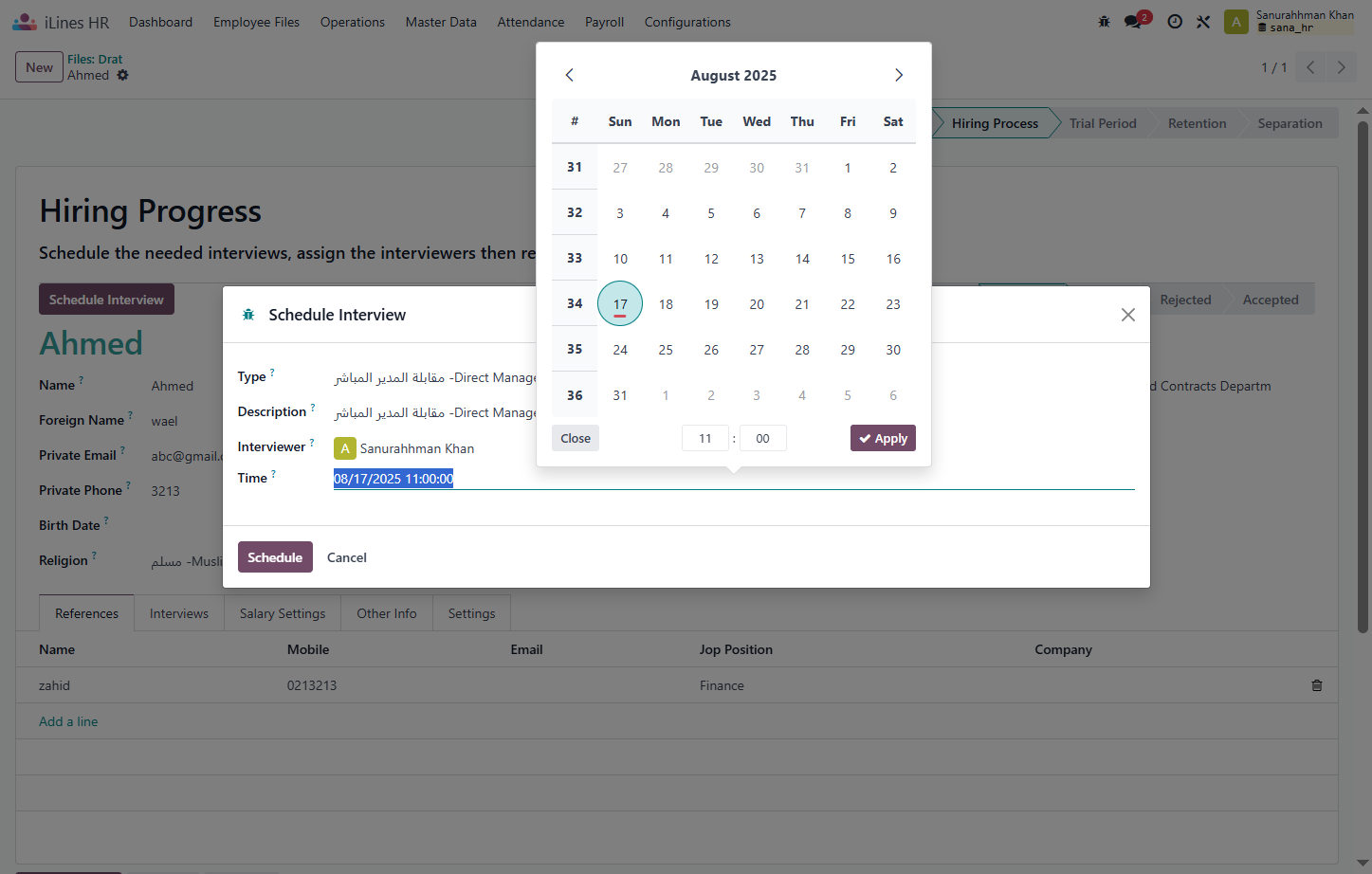Pick August 20 in the calendar
Viewport: 1372px width, 874px height.
tap(757, 304)
